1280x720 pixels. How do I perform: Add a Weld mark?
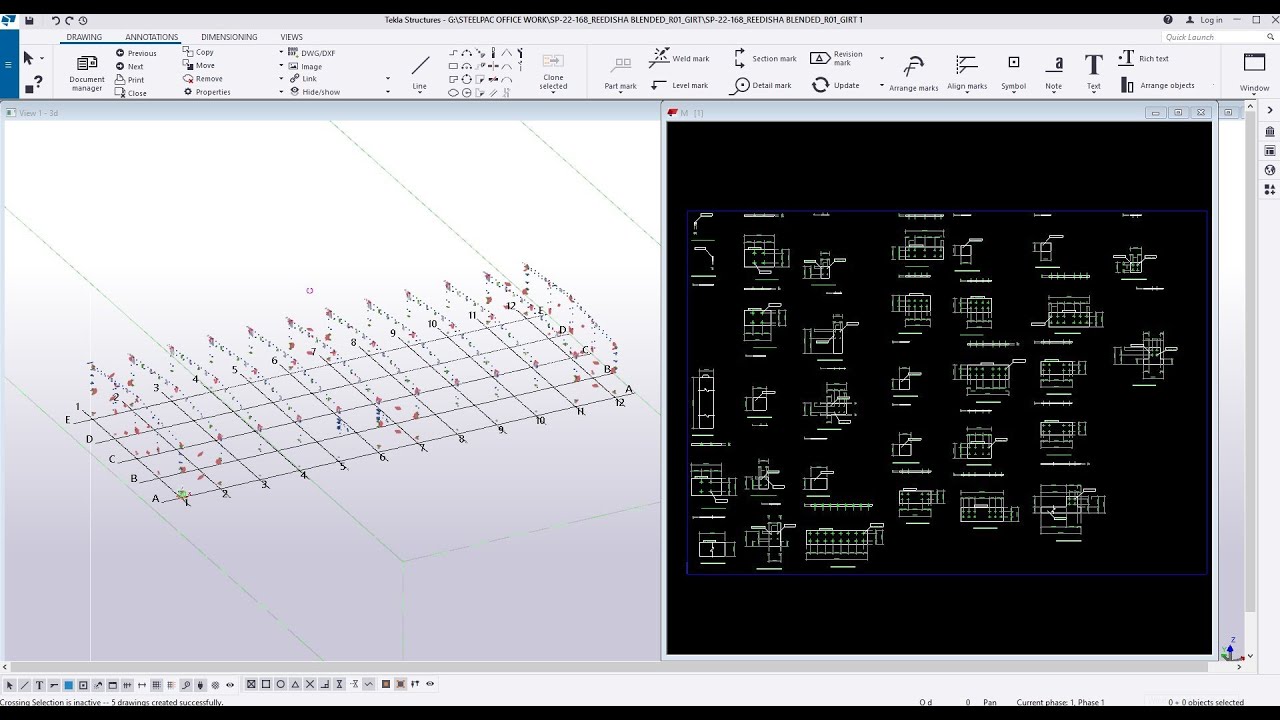(x=679, y=58)
